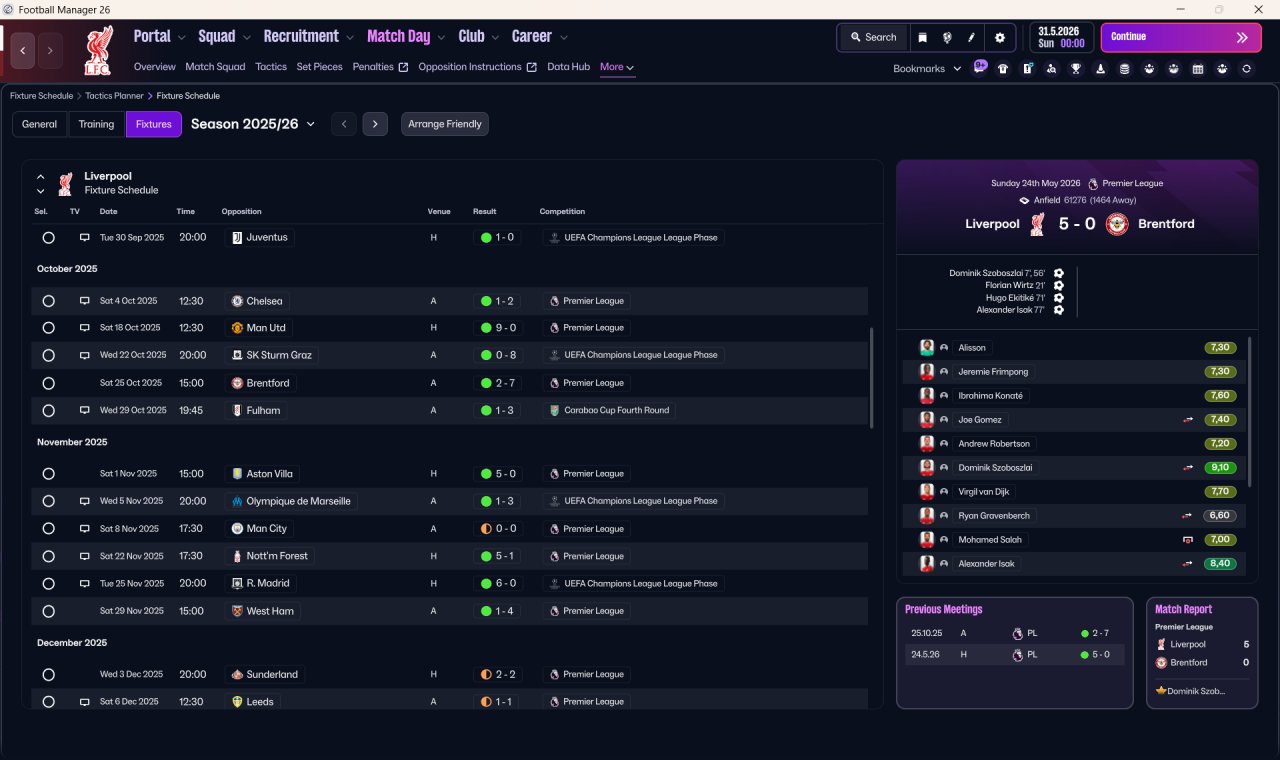Open the More submenu dropdown
The image size is (1280, 760).
[x=617, y=67]
